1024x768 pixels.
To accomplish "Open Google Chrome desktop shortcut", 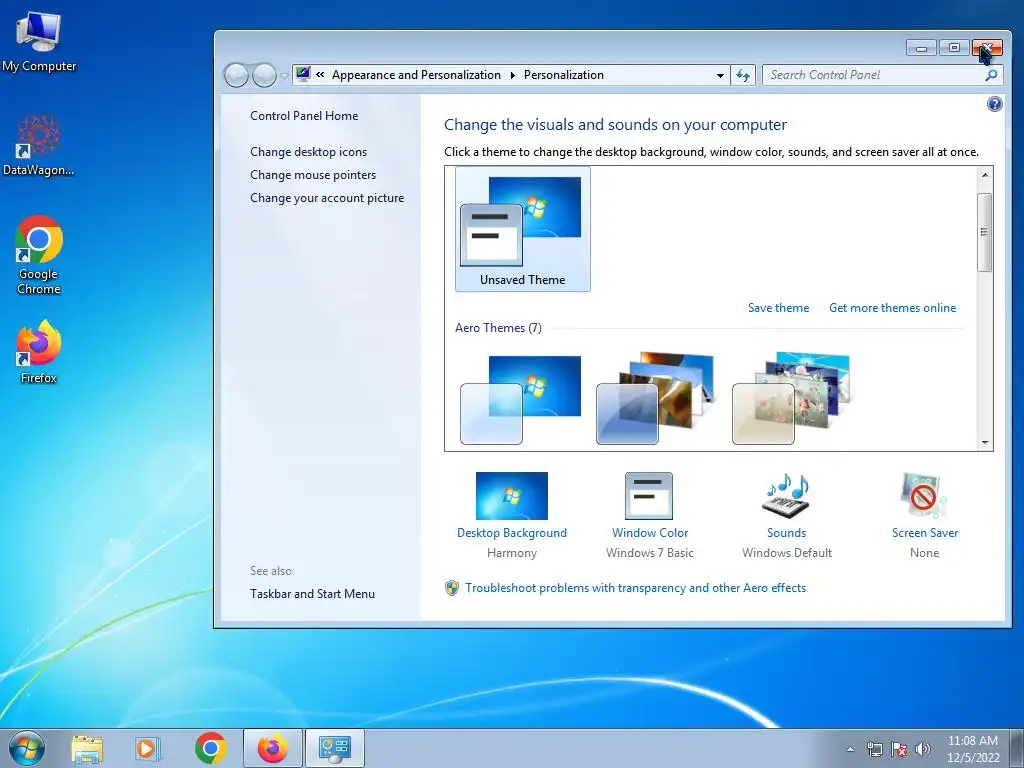I will coord(39,255).
